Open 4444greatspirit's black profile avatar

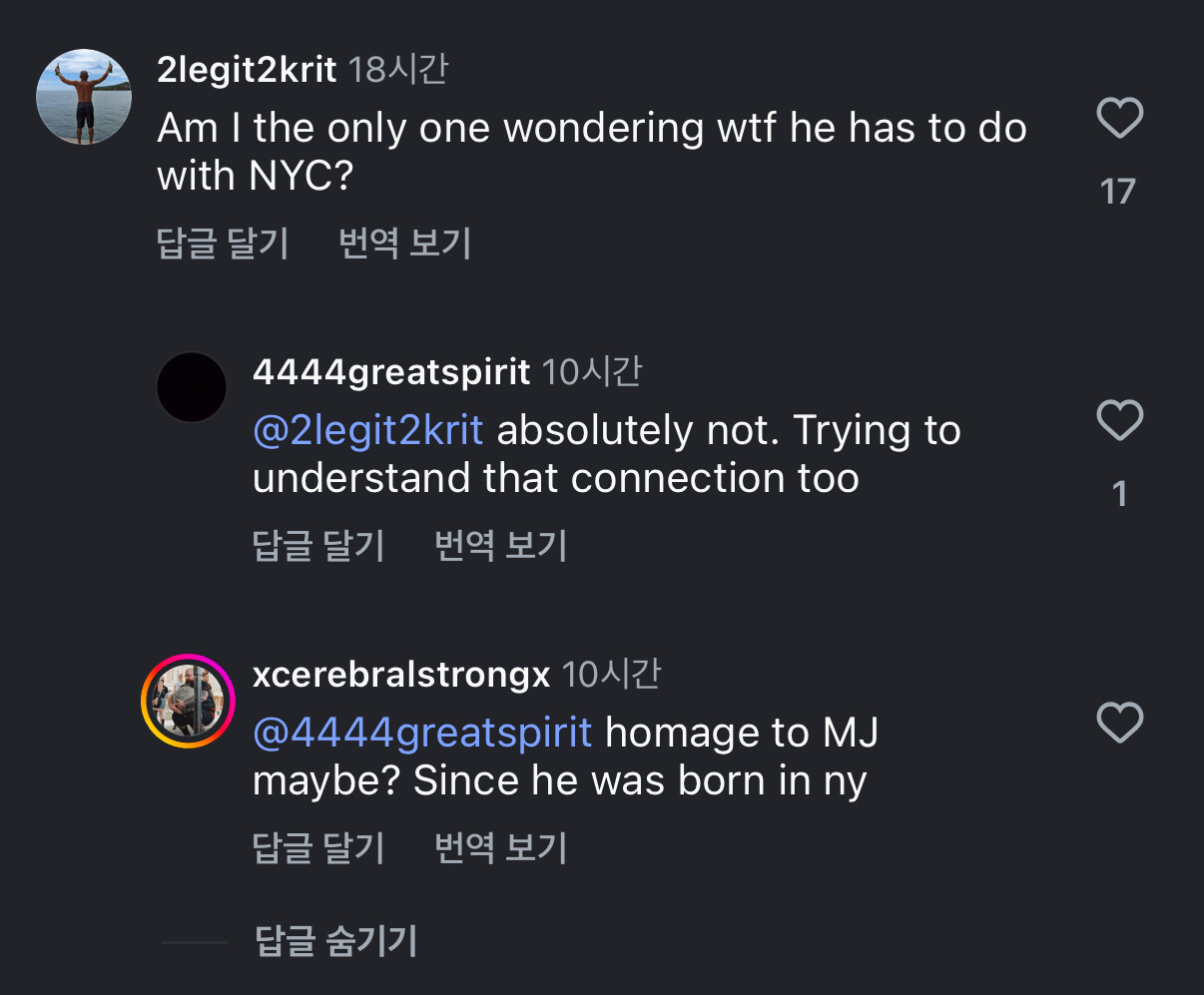pos(192,387)
